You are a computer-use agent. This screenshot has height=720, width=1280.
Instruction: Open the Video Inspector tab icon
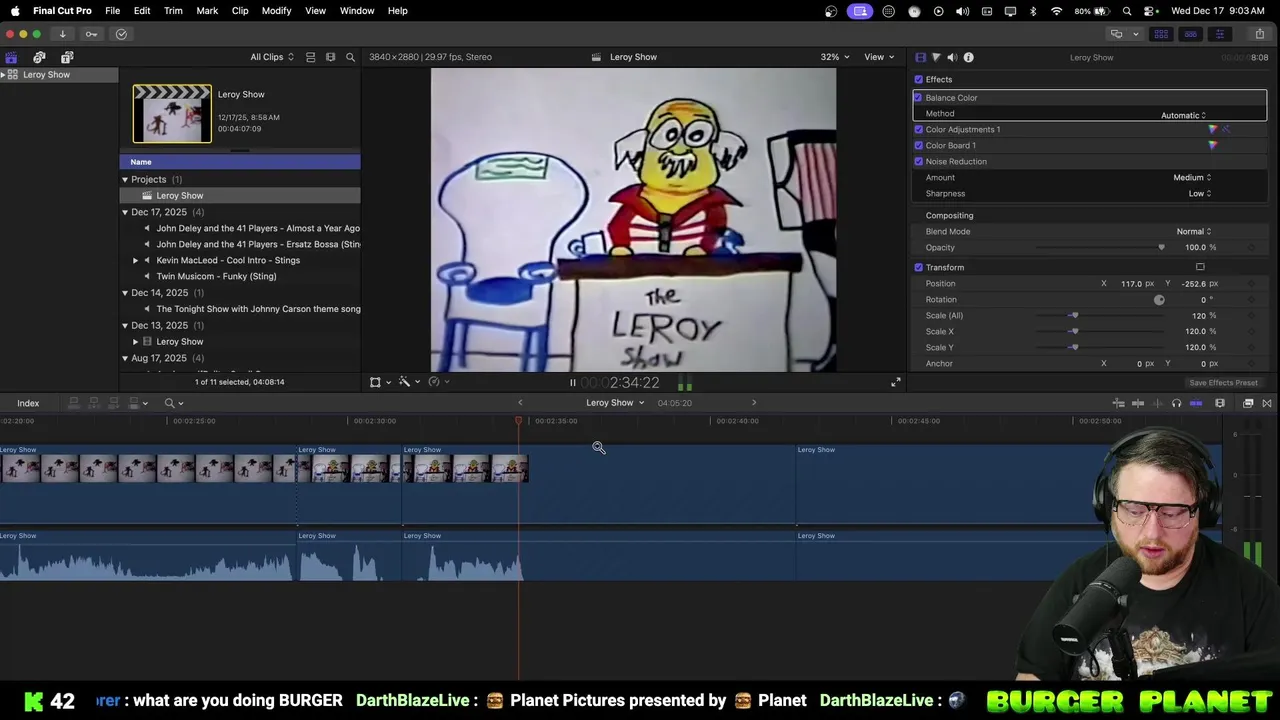pos(921,57)
